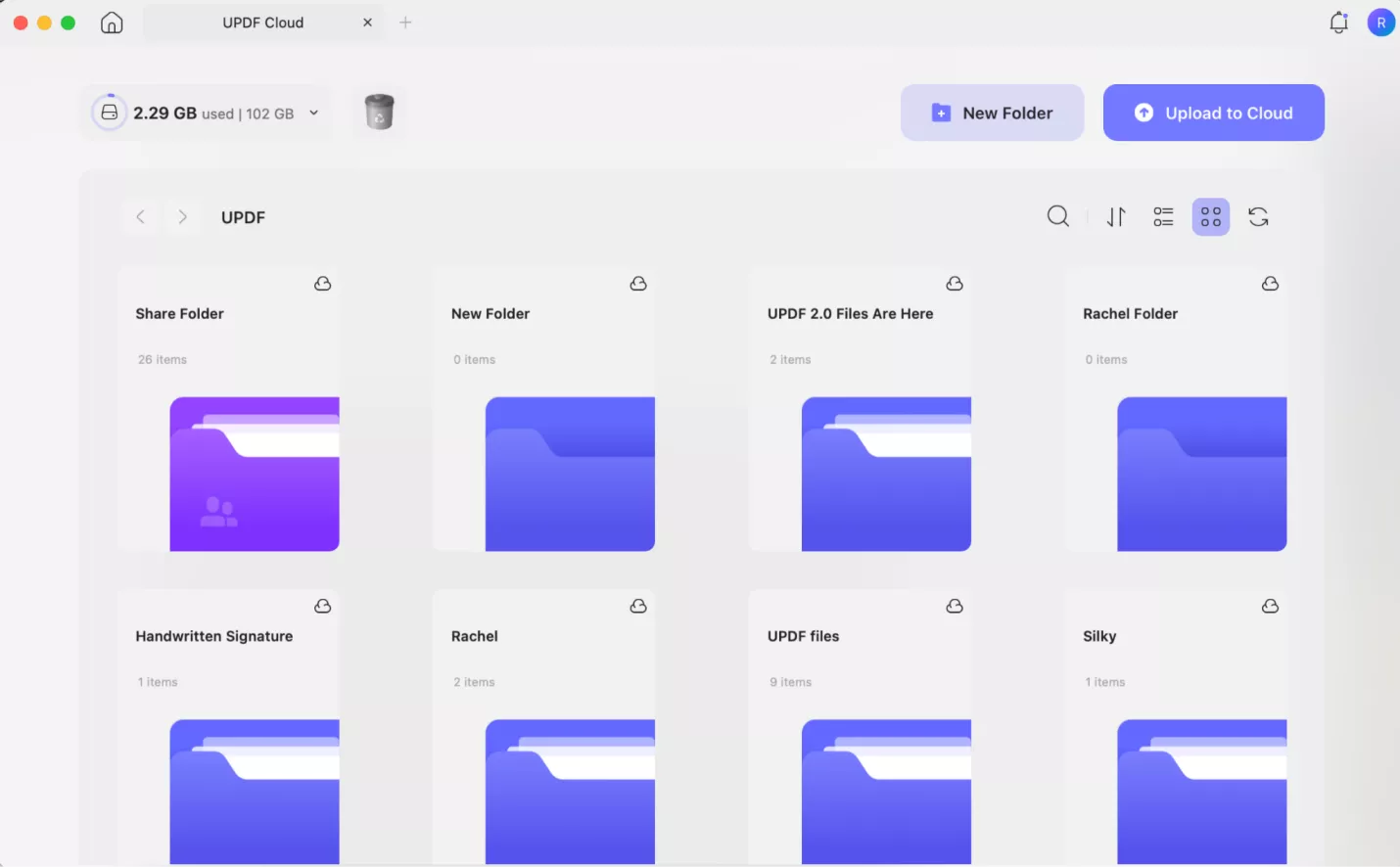The height and width of the screenshot is (867, 1400).
Task: Switch to list view
Action: pyautogui.click(x=1163, y=217)
